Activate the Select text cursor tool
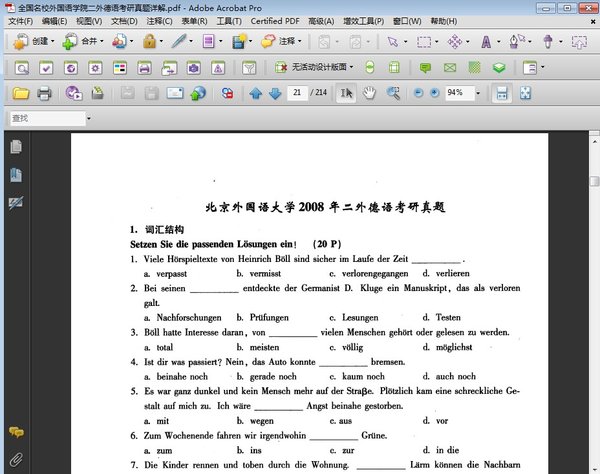Screen dimensions: 600x474 point(346,93)
